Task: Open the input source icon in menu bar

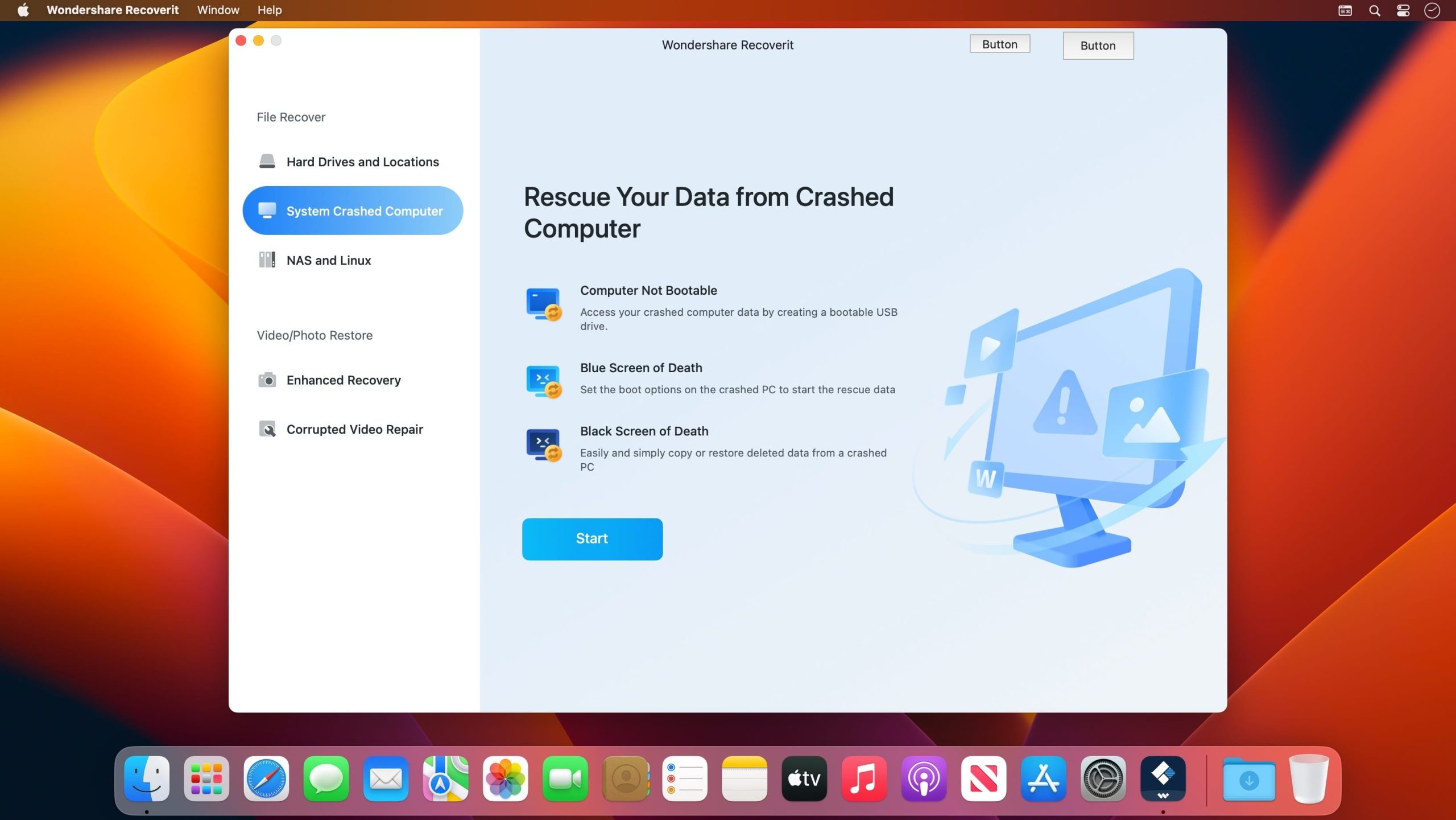Action: [x=1345, y=10]
